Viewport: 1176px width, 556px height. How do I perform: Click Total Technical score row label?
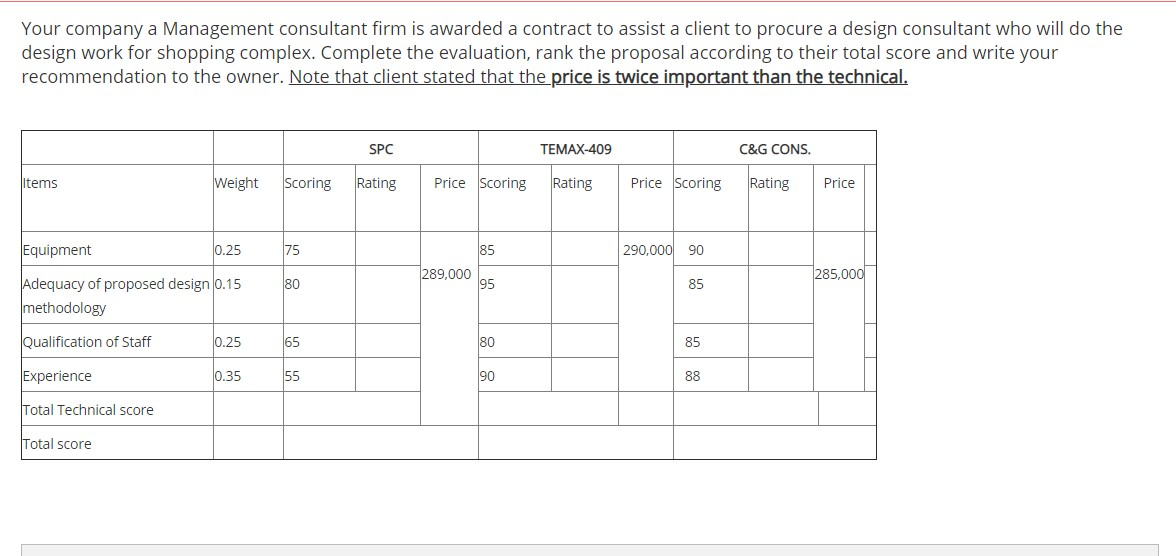pyautogui.click(x=88, y=410)
